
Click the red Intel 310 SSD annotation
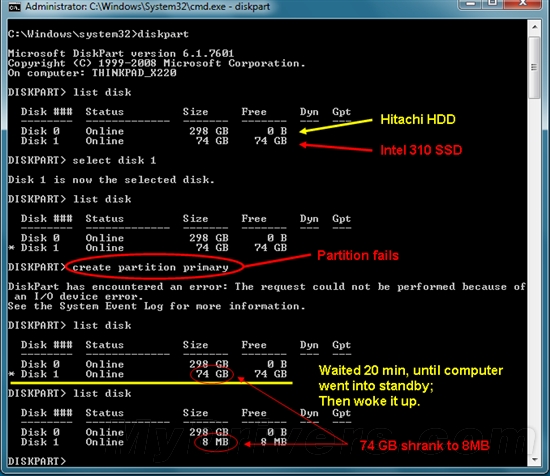[421, 150]
